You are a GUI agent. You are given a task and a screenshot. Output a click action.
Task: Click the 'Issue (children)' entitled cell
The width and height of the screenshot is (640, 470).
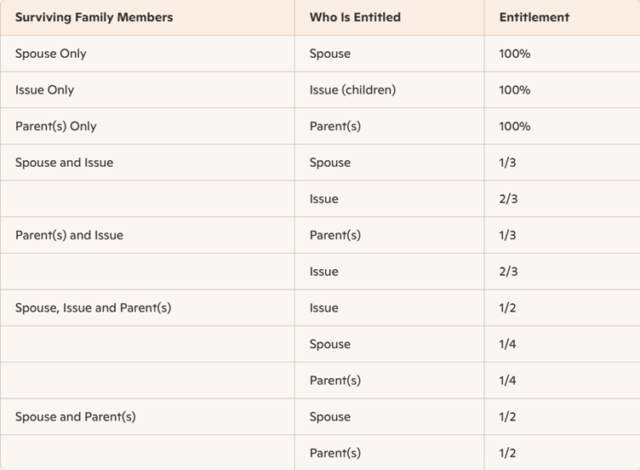pos(352,90)
